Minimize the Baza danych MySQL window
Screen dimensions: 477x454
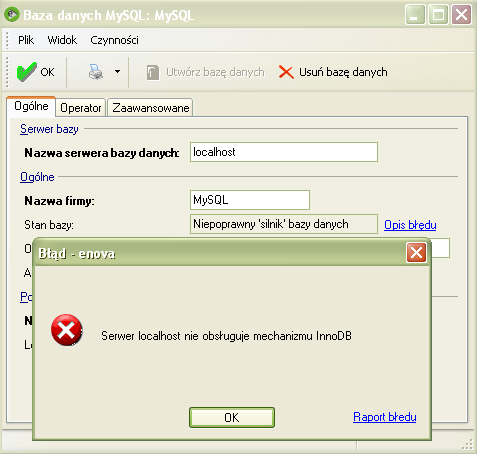pyautogui.click(x=415, y=15)
